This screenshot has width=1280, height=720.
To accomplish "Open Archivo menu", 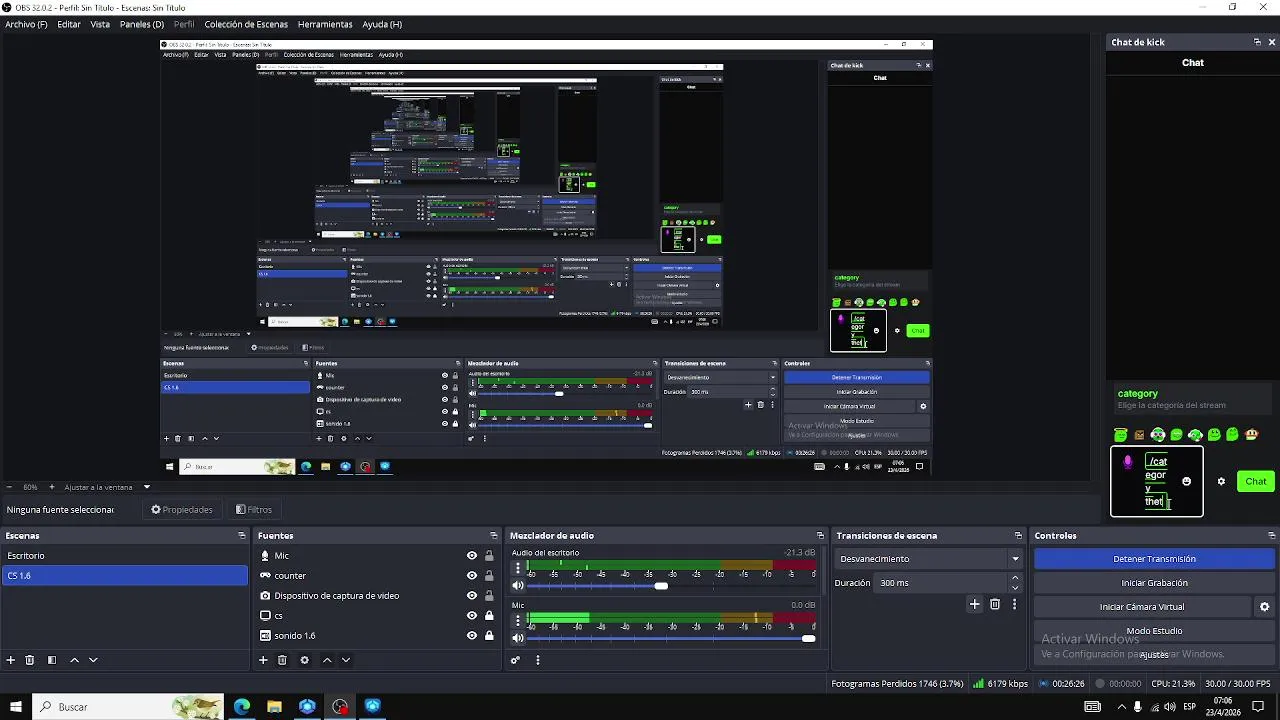I will (26, 24).
